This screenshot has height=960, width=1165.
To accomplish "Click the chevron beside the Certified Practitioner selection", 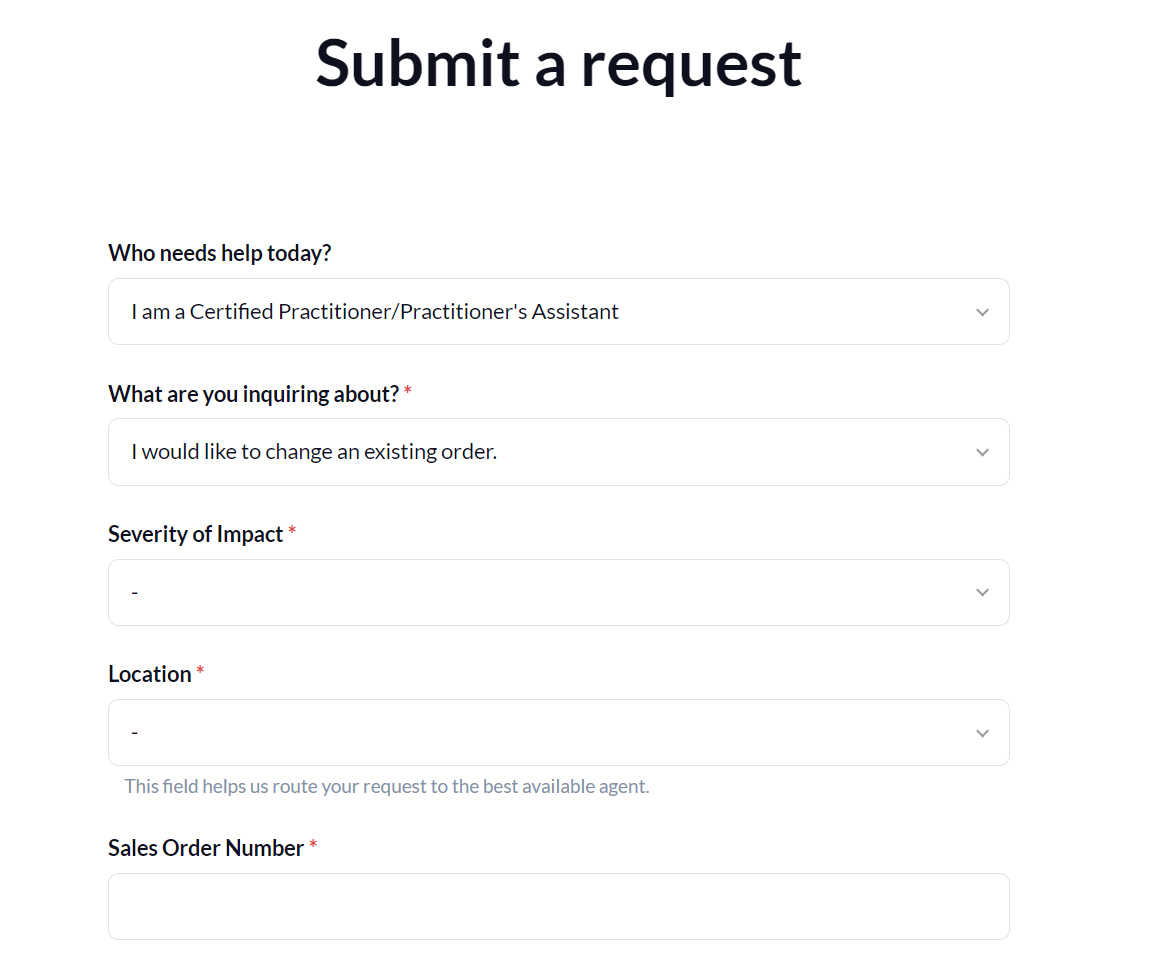I will pos(982,311).
